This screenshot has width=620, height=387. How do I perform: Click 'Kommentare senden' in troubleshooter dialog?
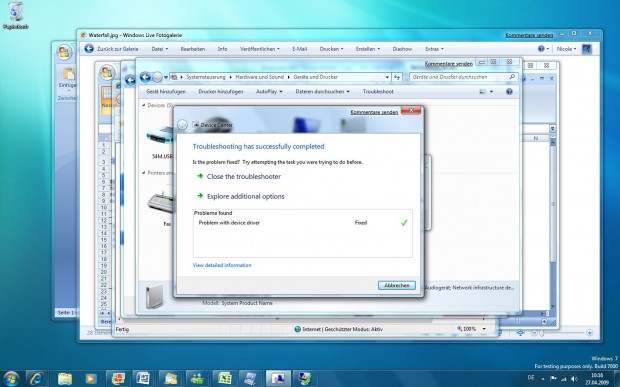tap(374, 112)
